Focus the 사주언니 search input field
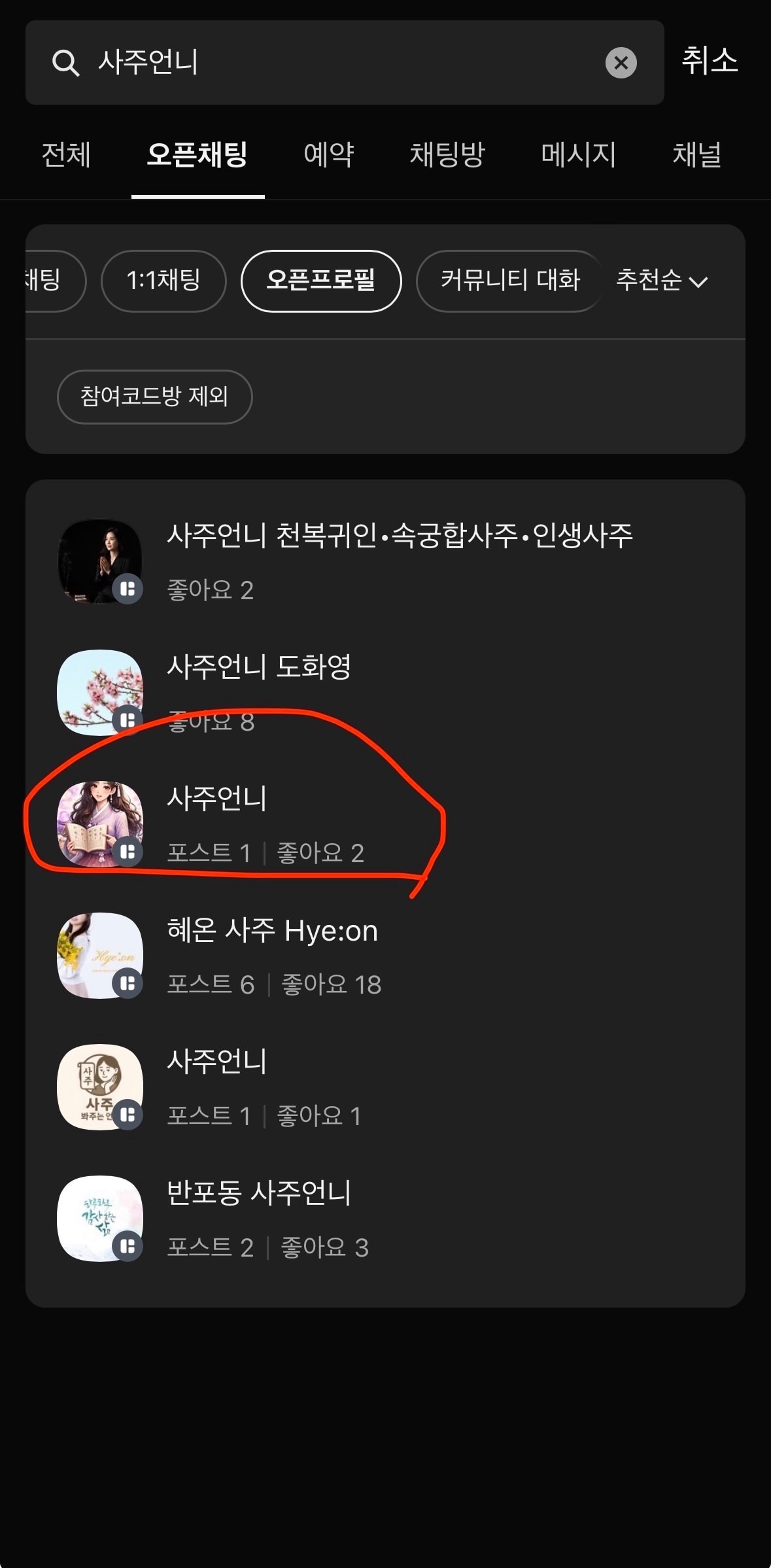The image size is (771, 1568). [345, 62]
